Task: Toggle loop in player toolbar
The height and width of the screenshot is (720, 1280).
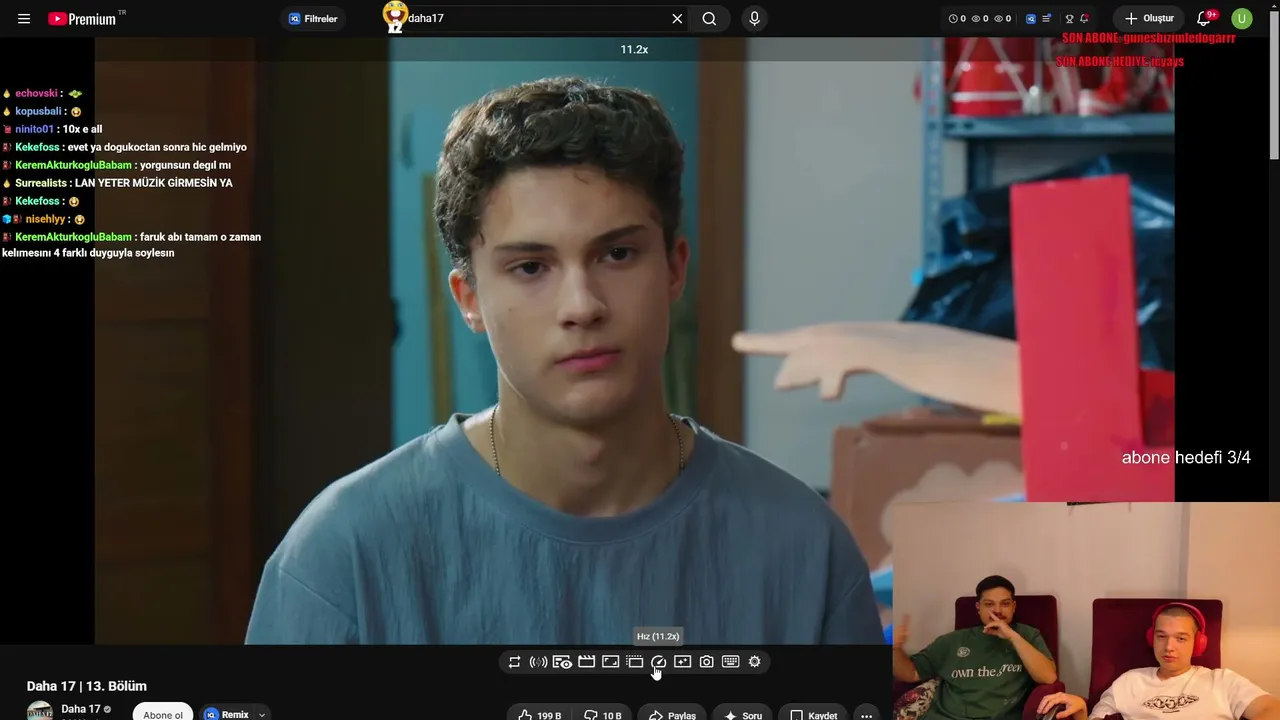Action: click(514, 662)
